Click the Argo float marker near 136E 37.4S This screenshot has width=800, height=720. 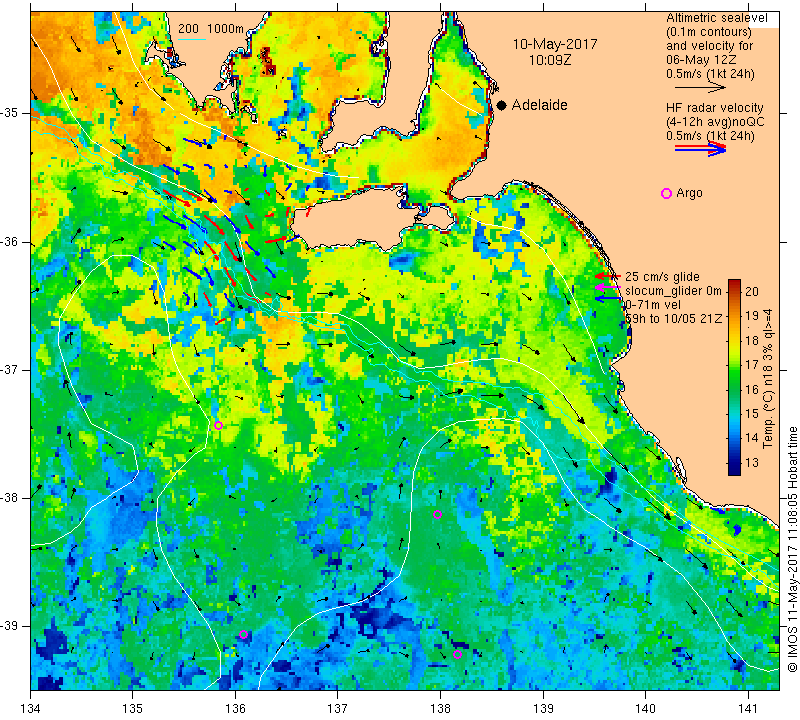point(218,426)
